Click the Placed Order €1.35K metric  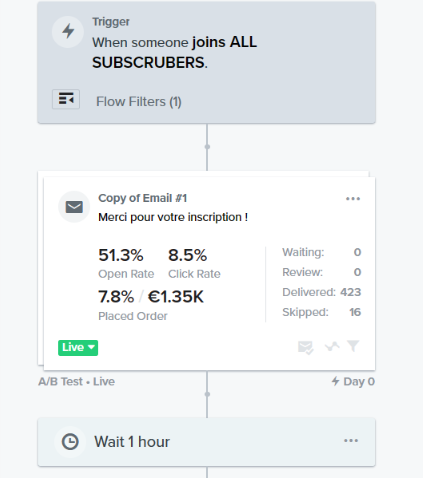click(151, 305)
